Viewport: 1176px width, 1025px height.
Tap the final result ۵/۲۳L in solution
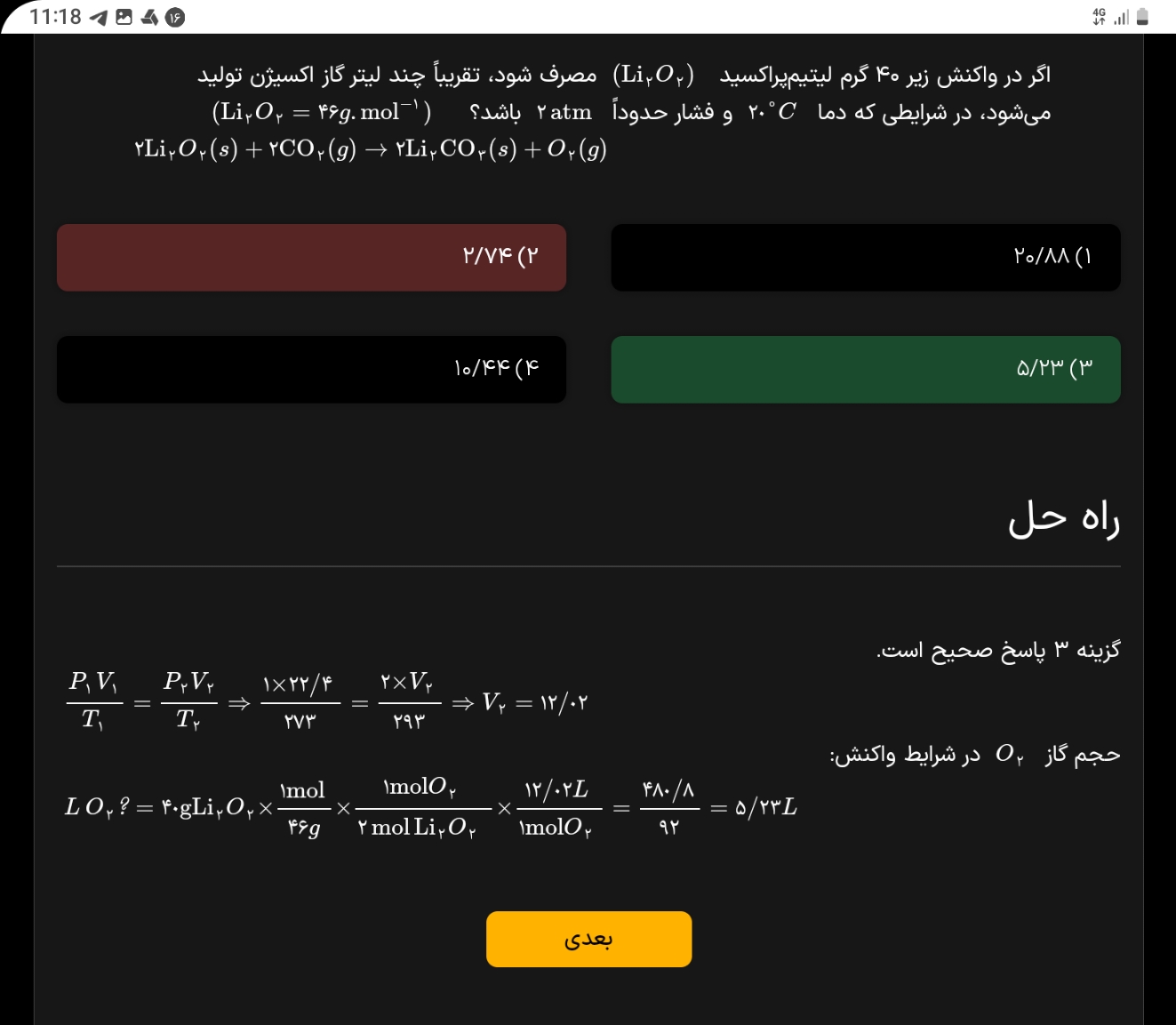click(x=765, y=807)
